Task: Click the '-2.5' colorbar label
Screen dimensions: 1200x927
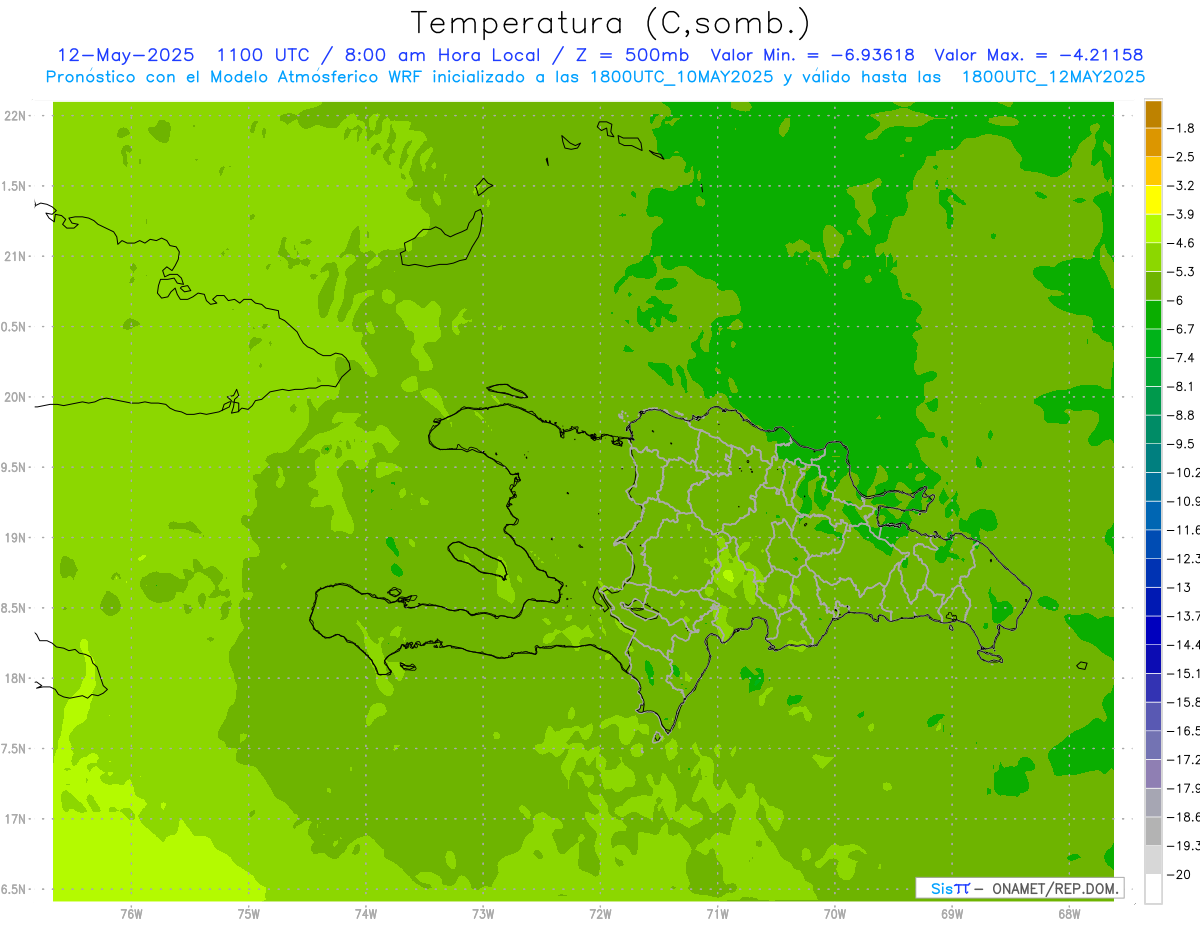Action: [x=1181, y=157]
